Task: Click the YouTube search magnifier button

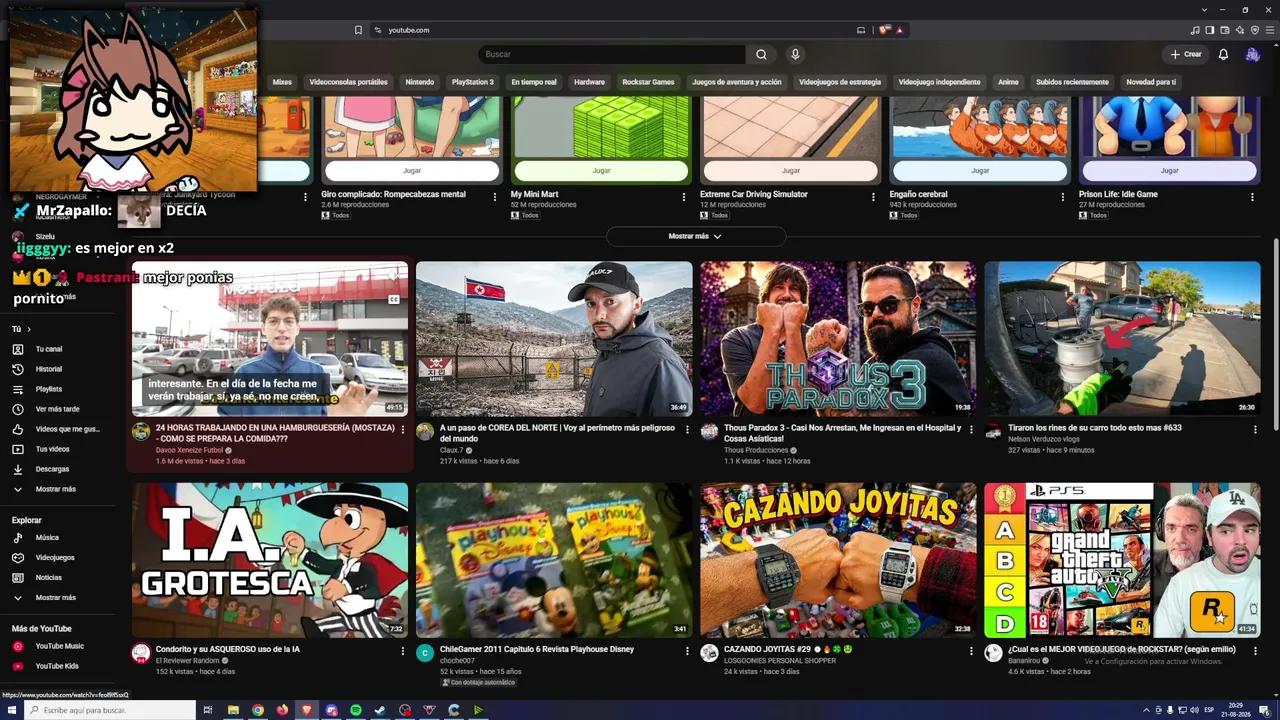Action: (x=761, y=54)
